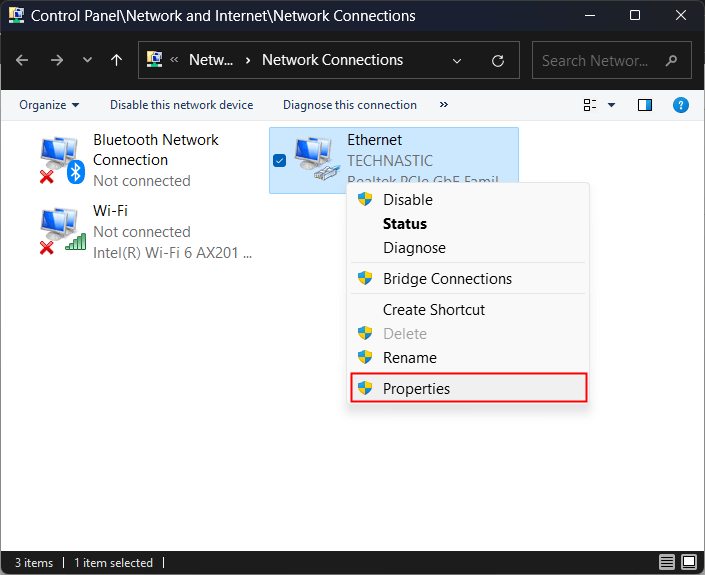Switch to large icons view in status bar
The width and height of the screenshot is (705, 575).
click(x=689, y=562)
